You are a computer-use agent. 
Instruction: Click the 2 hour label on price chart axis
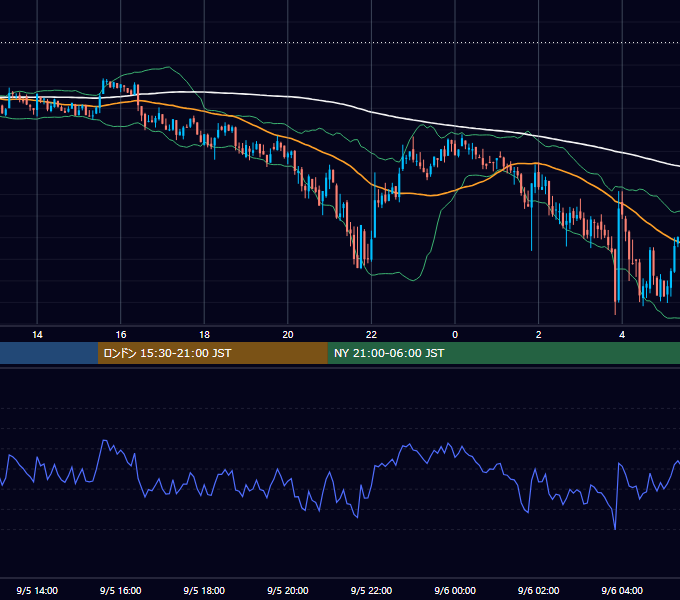(x=539, y=335)
